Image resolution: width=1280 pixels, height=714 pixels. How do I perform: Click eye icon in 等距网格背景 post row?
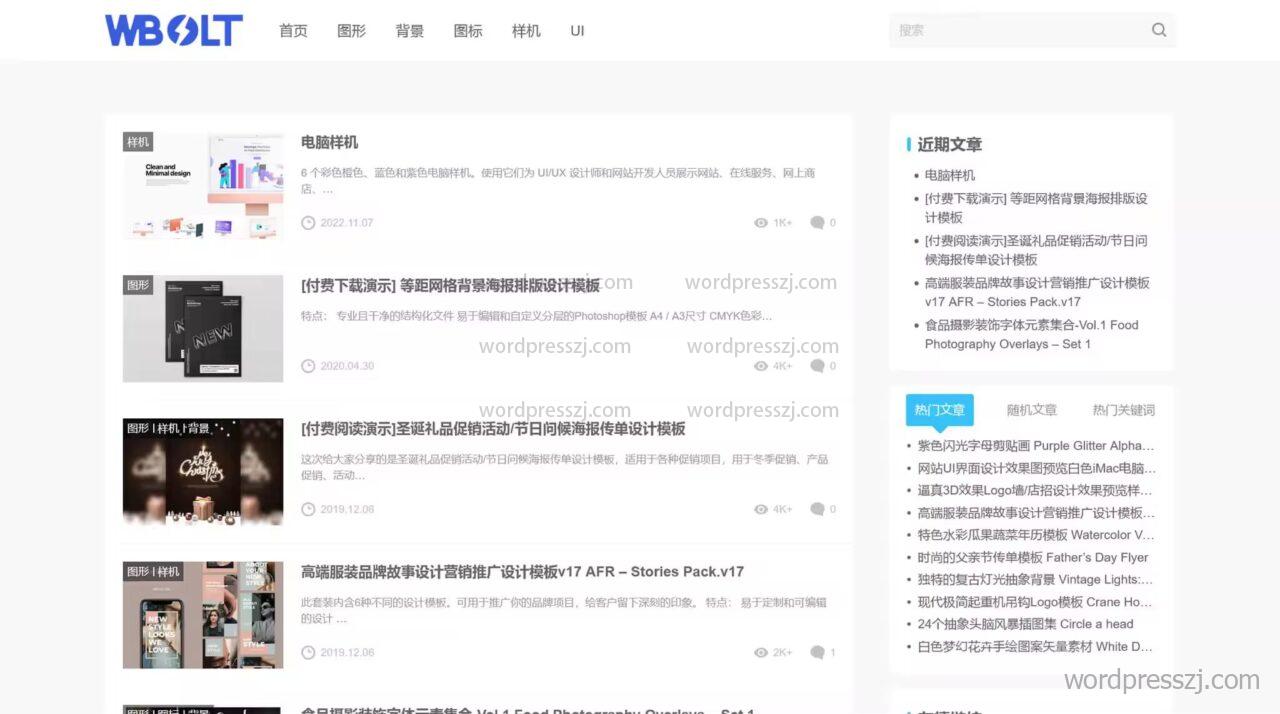click(x=761, y=366)
